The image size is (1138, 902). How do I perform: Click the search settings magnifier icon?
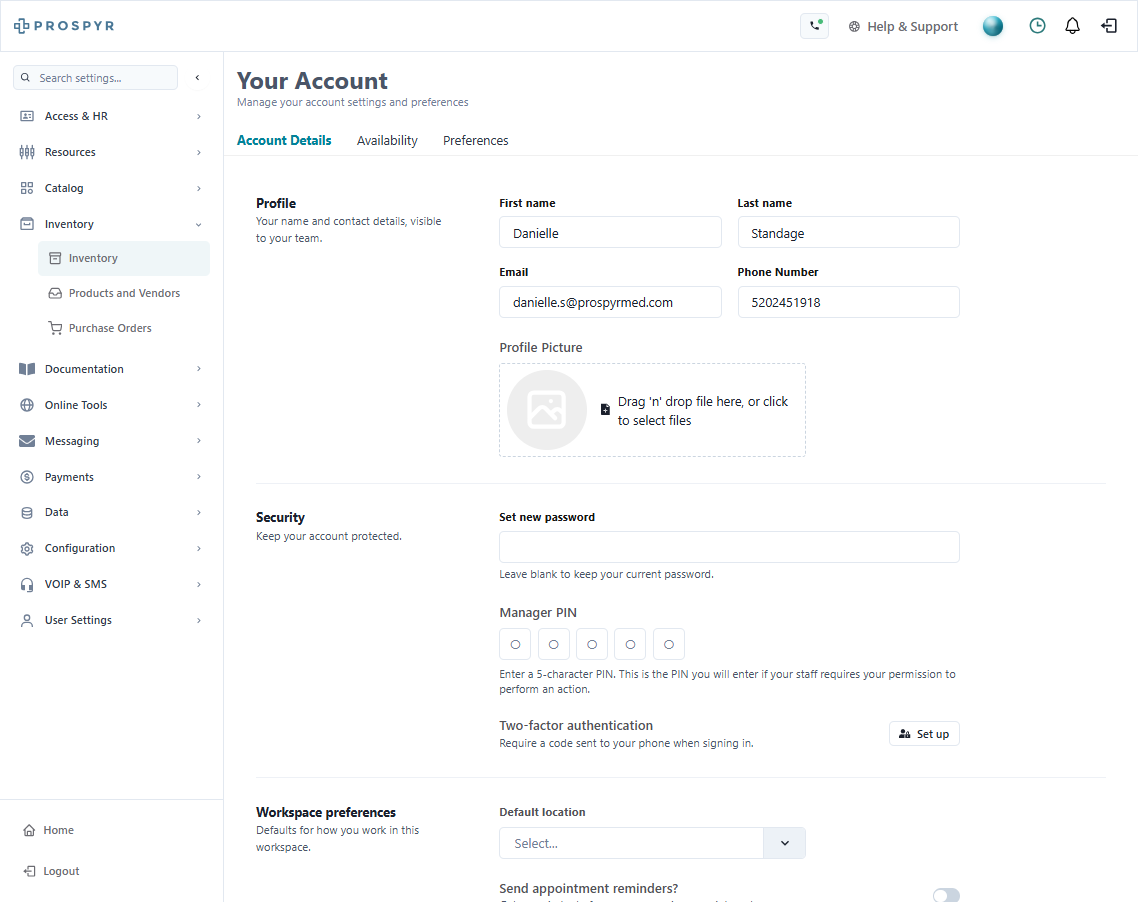tap(25, 78)
